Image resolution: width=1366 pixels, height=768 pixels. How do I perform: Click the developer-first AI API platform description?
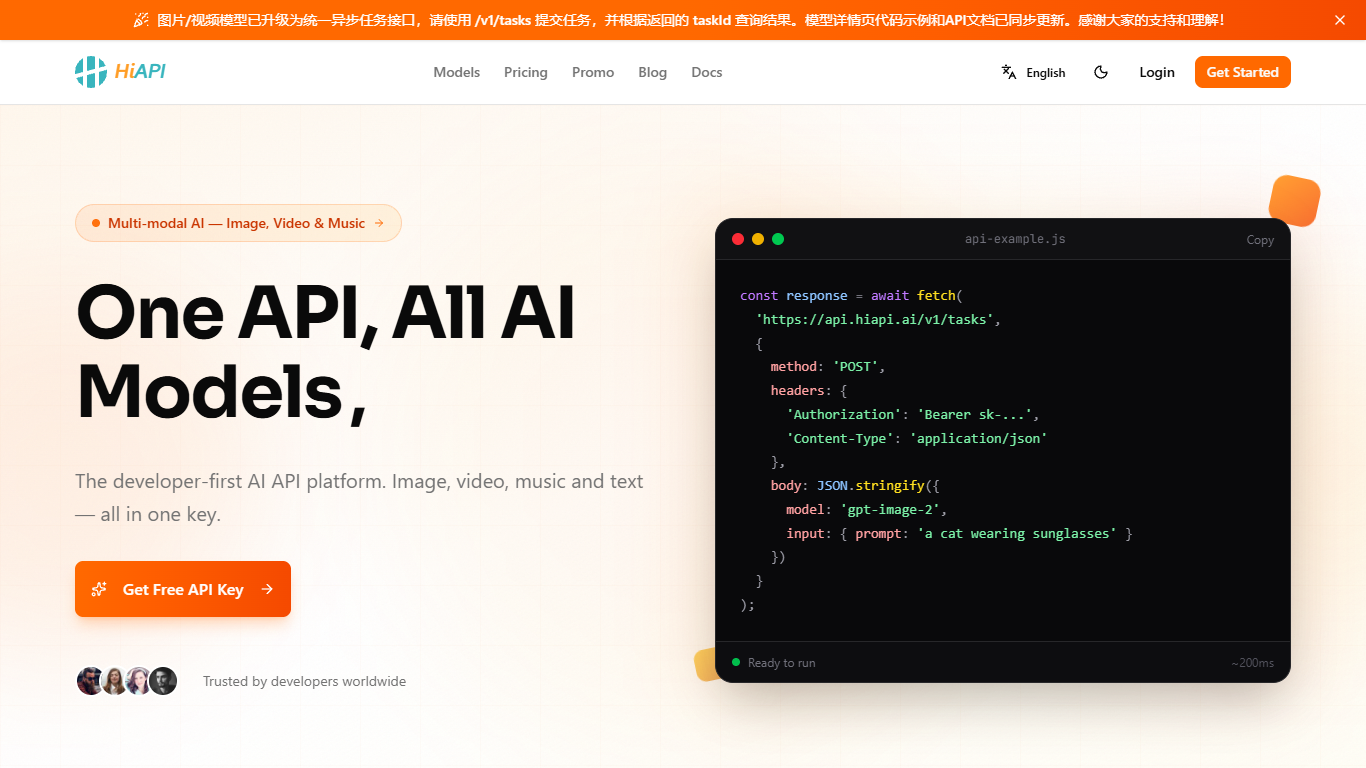(x=359, y=498)
